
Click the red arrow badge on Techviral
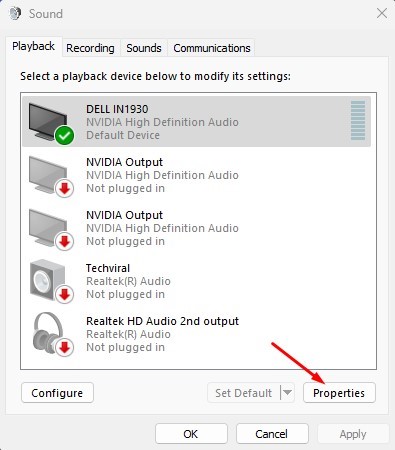[x=64, y=294]
